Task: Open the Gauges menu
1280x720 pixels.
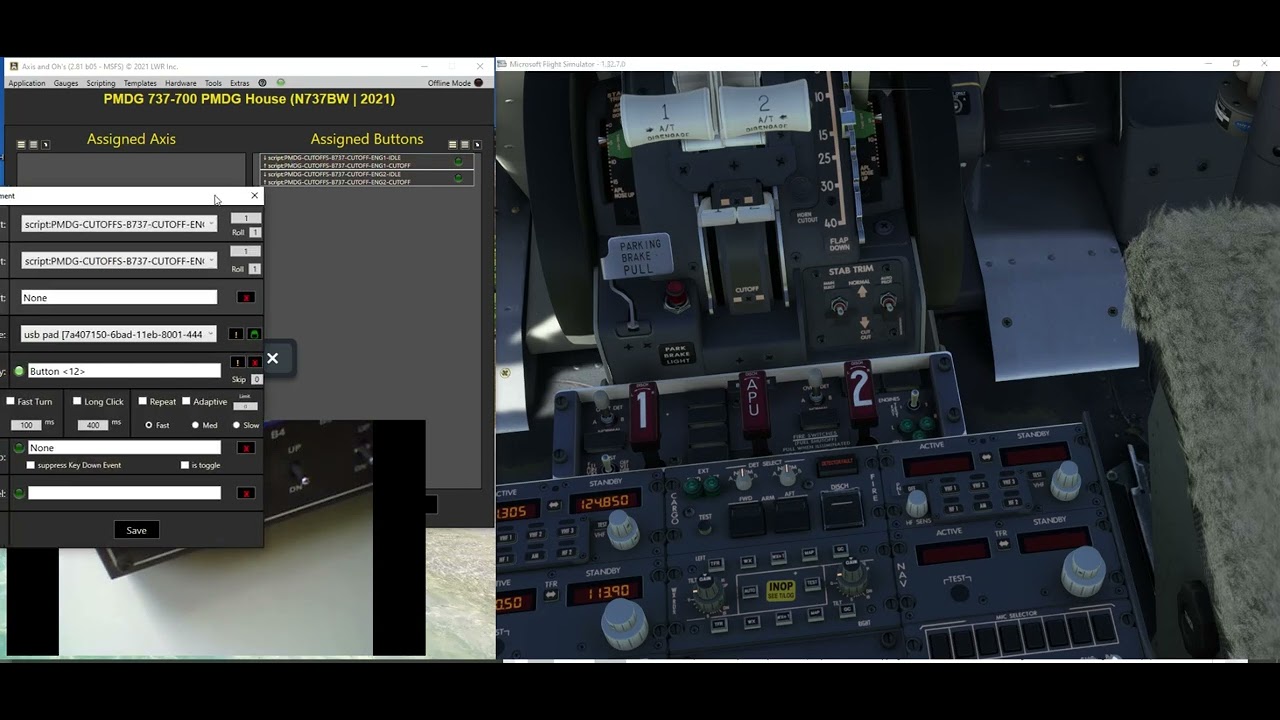Action: coord(66,83)
